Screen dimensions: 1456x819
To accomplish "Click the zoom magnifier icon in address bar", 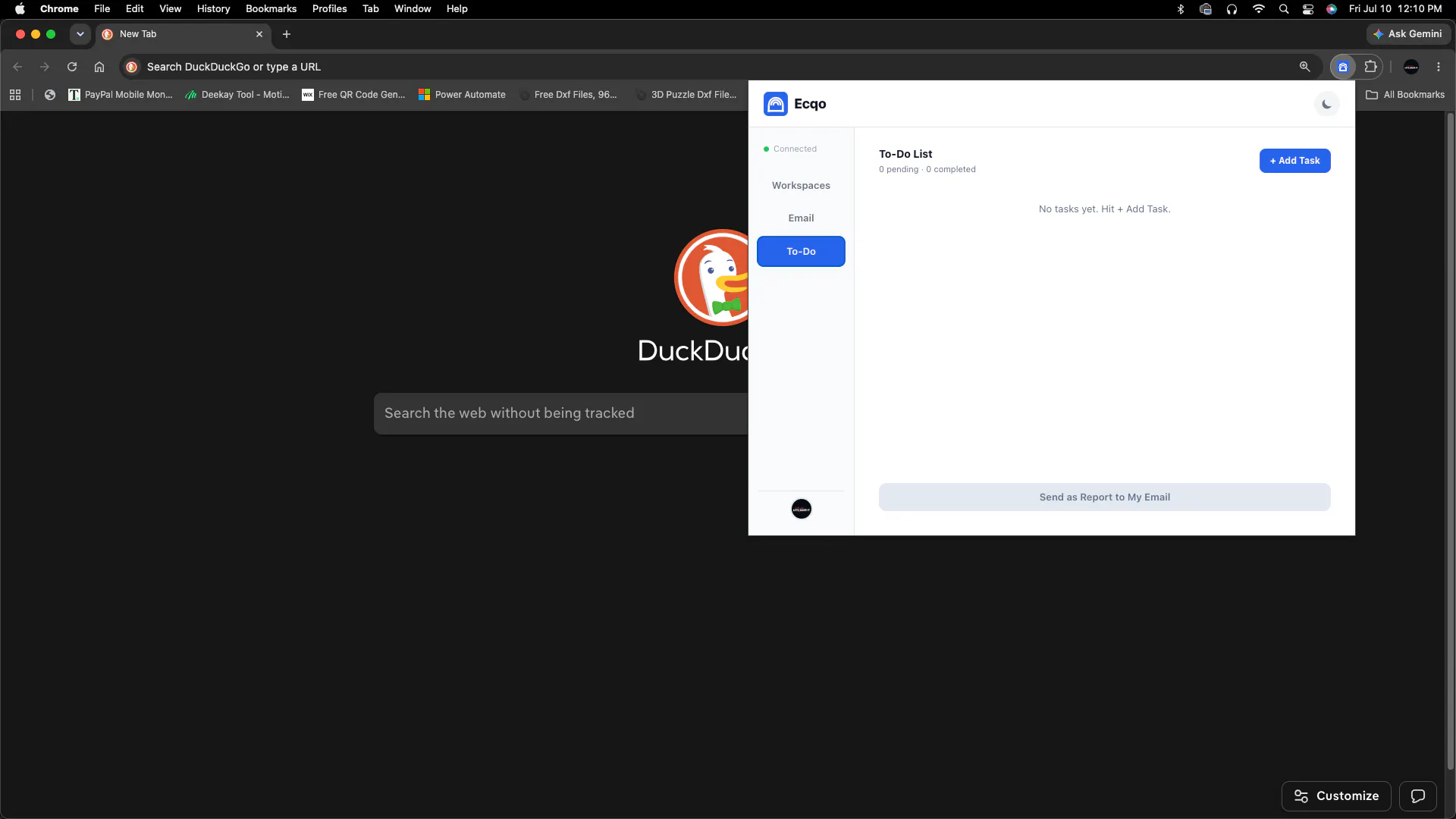I will click(1304, 67).
